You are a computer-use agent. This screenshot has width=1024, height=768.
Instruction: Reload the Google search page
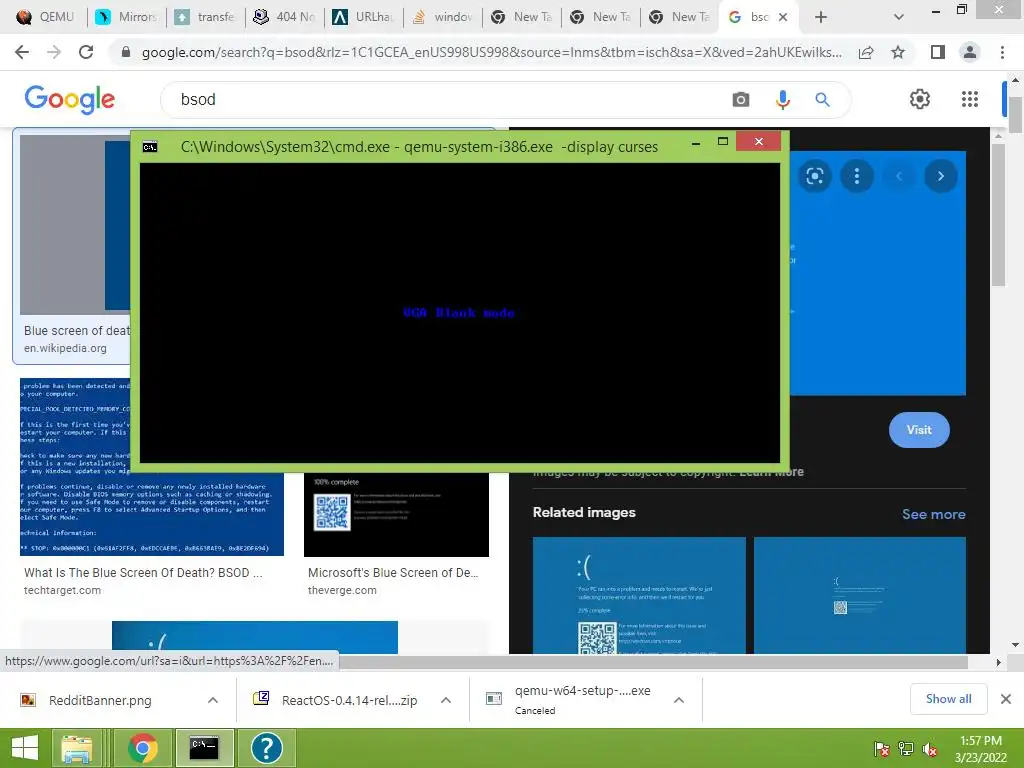(86, 52)
